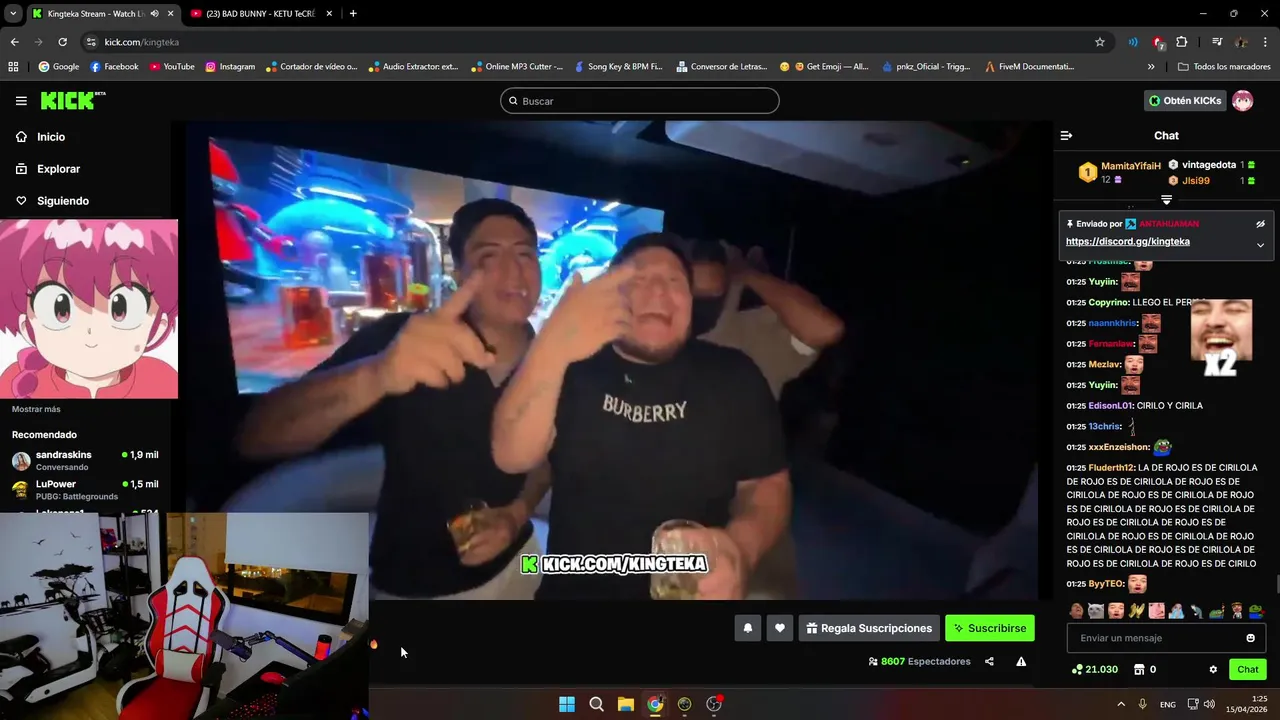Screen dimensions: 1280x720
Task: Open Chrome three-dot menu
Action: tap(1266, 42)
